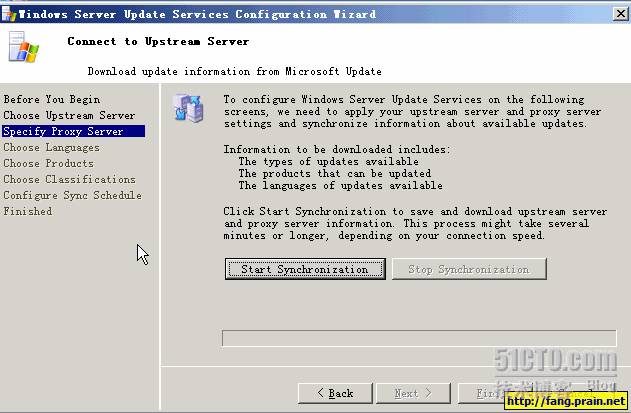This screenshot has height=413, width=631.
Task: Click "Download update information from Microsoft Update" text
Action: [x=235, y=72]
